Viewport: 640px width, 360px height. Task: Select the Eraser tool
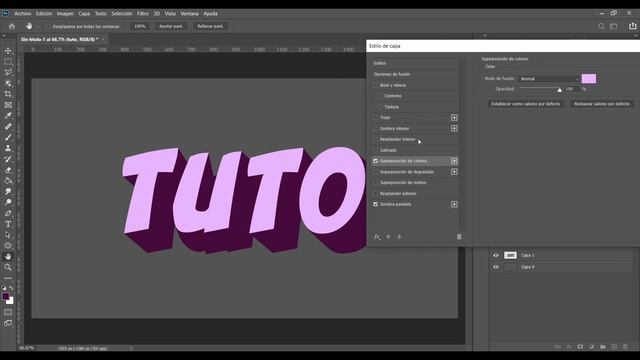click(x=8, y=170)
